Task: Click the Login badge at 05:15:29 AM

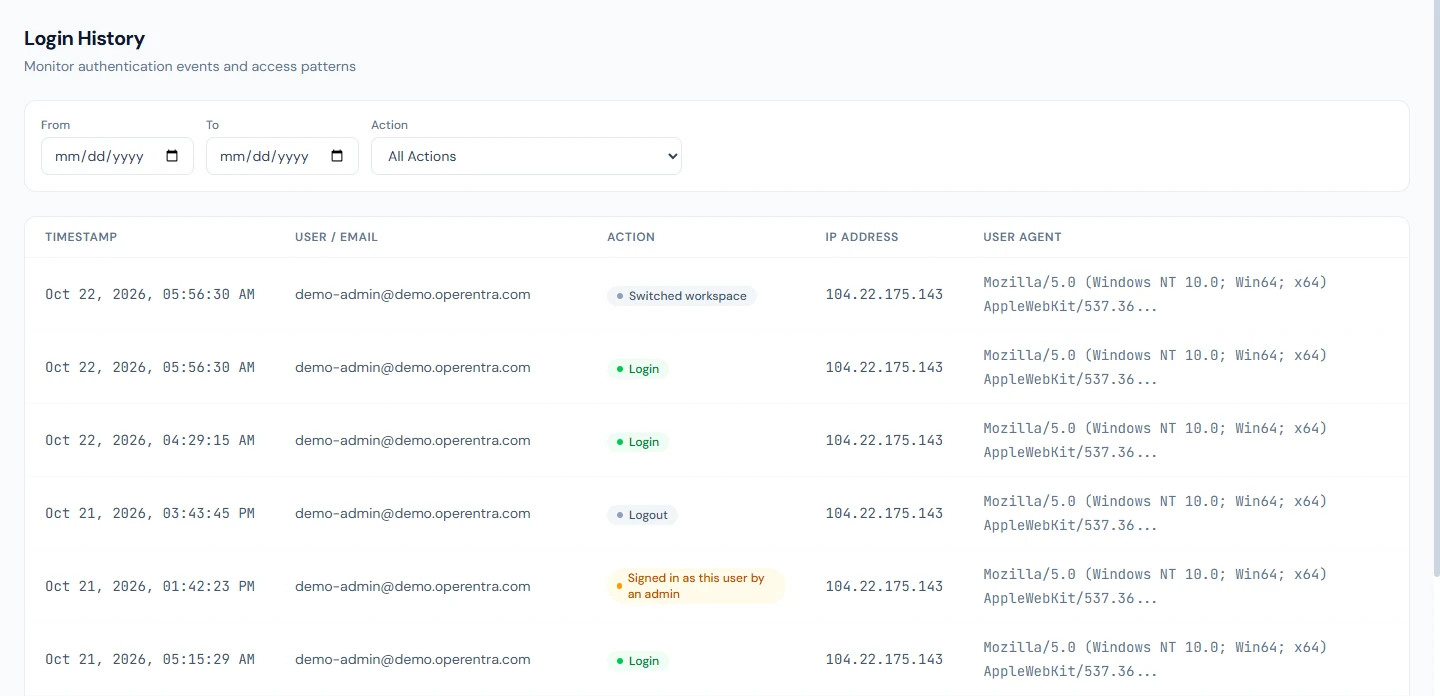Action: [x=637, y=661]
